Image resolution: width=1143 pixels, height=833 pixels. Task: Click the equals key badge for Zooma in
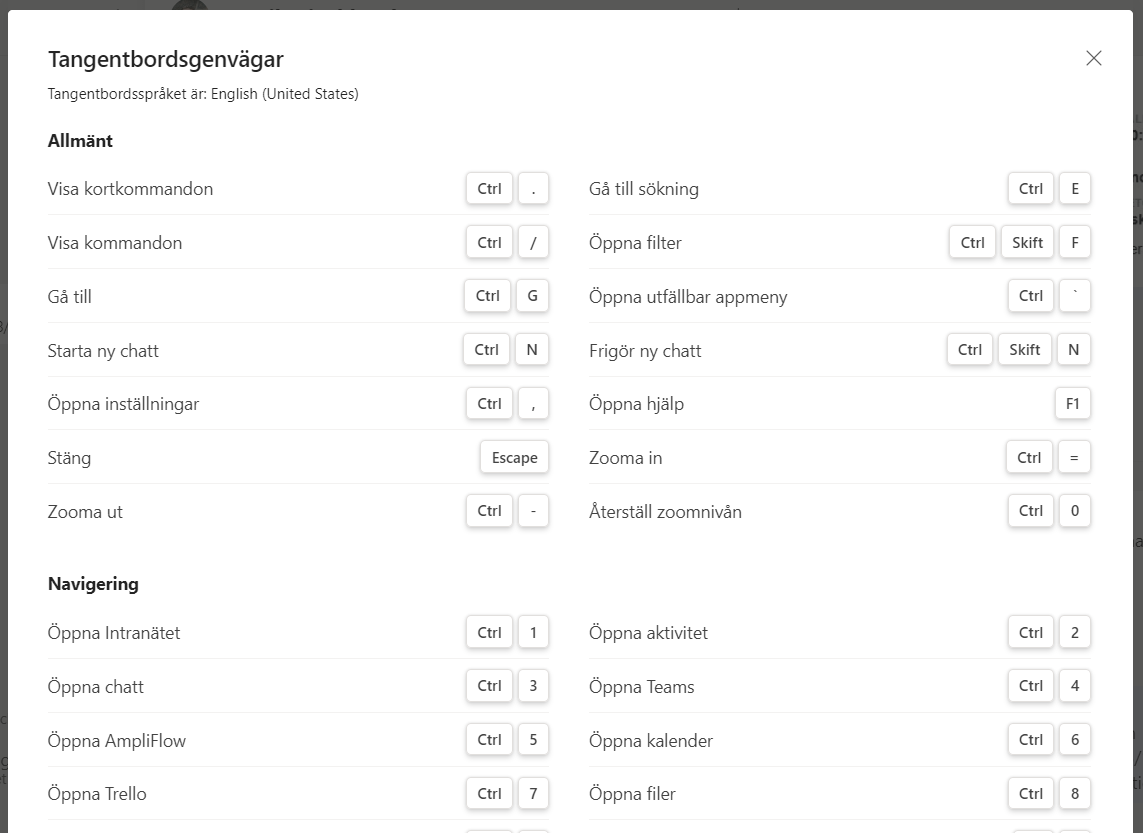point(1074,458)
